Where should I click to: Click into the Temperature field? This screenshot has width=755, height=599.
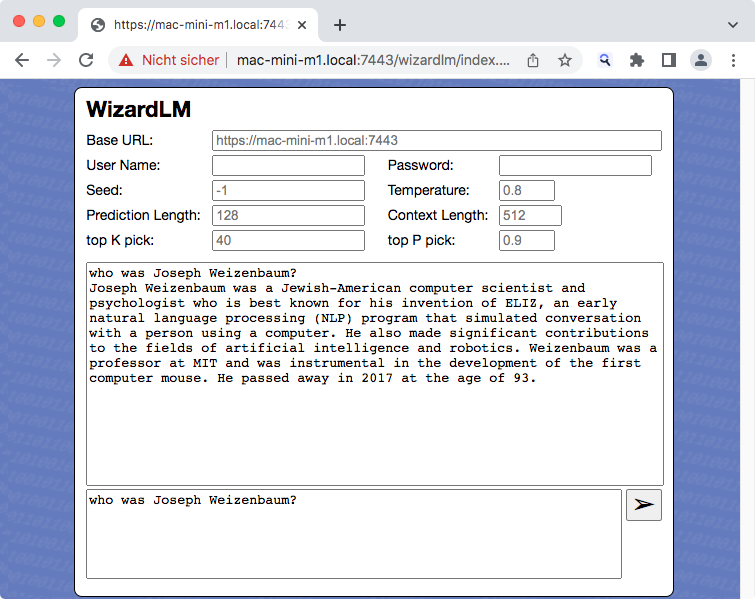[x=527, y=191]
